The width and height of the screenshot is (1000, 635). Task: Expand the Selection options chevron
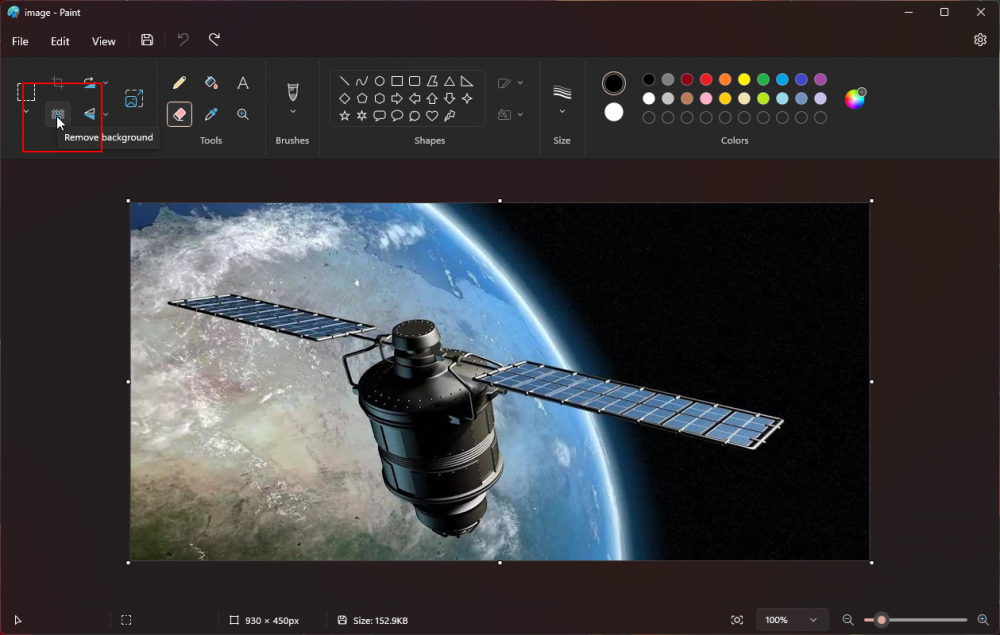26,112
